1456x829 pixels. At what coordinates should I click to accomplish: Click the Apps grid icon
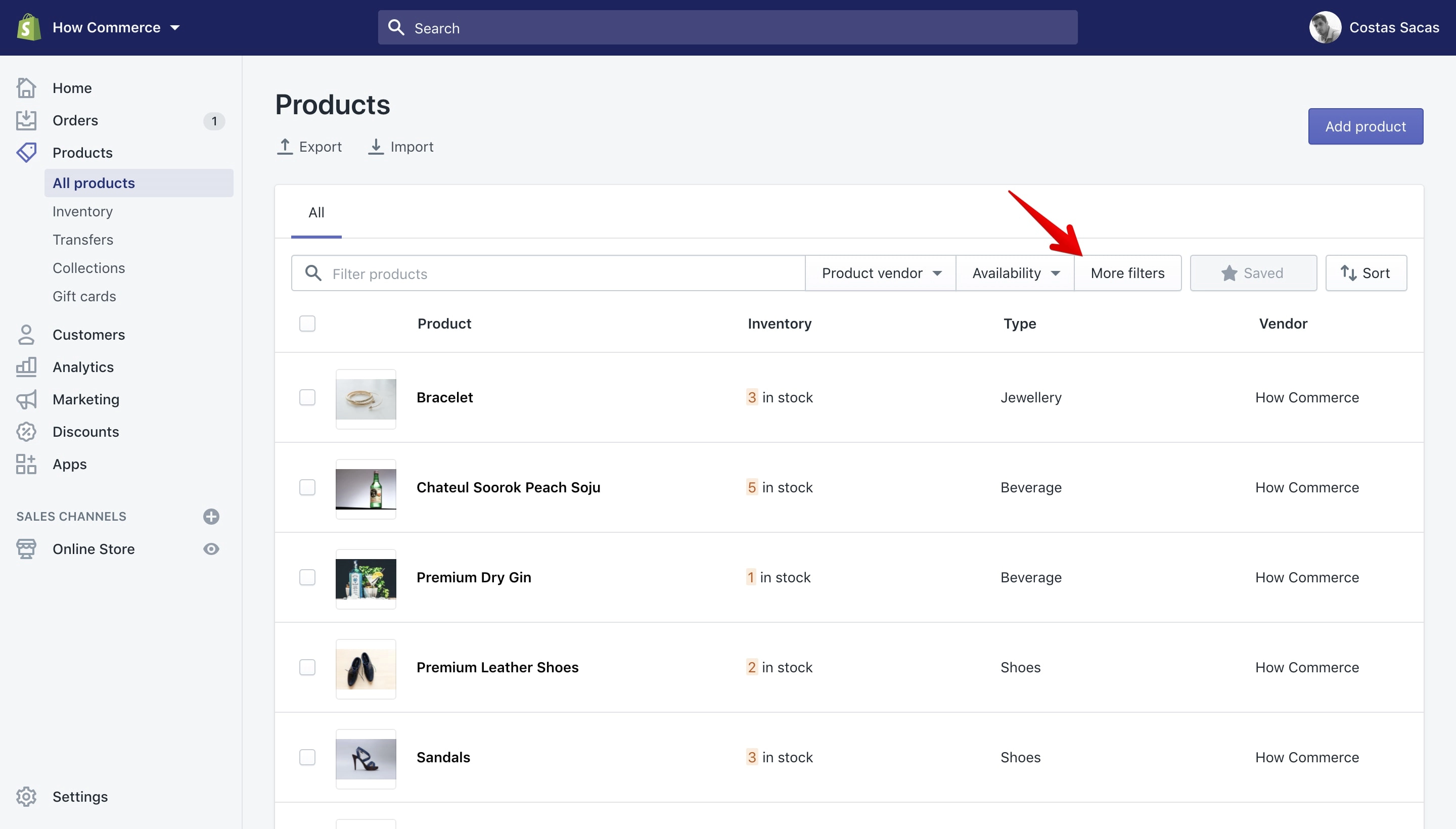click(26, 464)
